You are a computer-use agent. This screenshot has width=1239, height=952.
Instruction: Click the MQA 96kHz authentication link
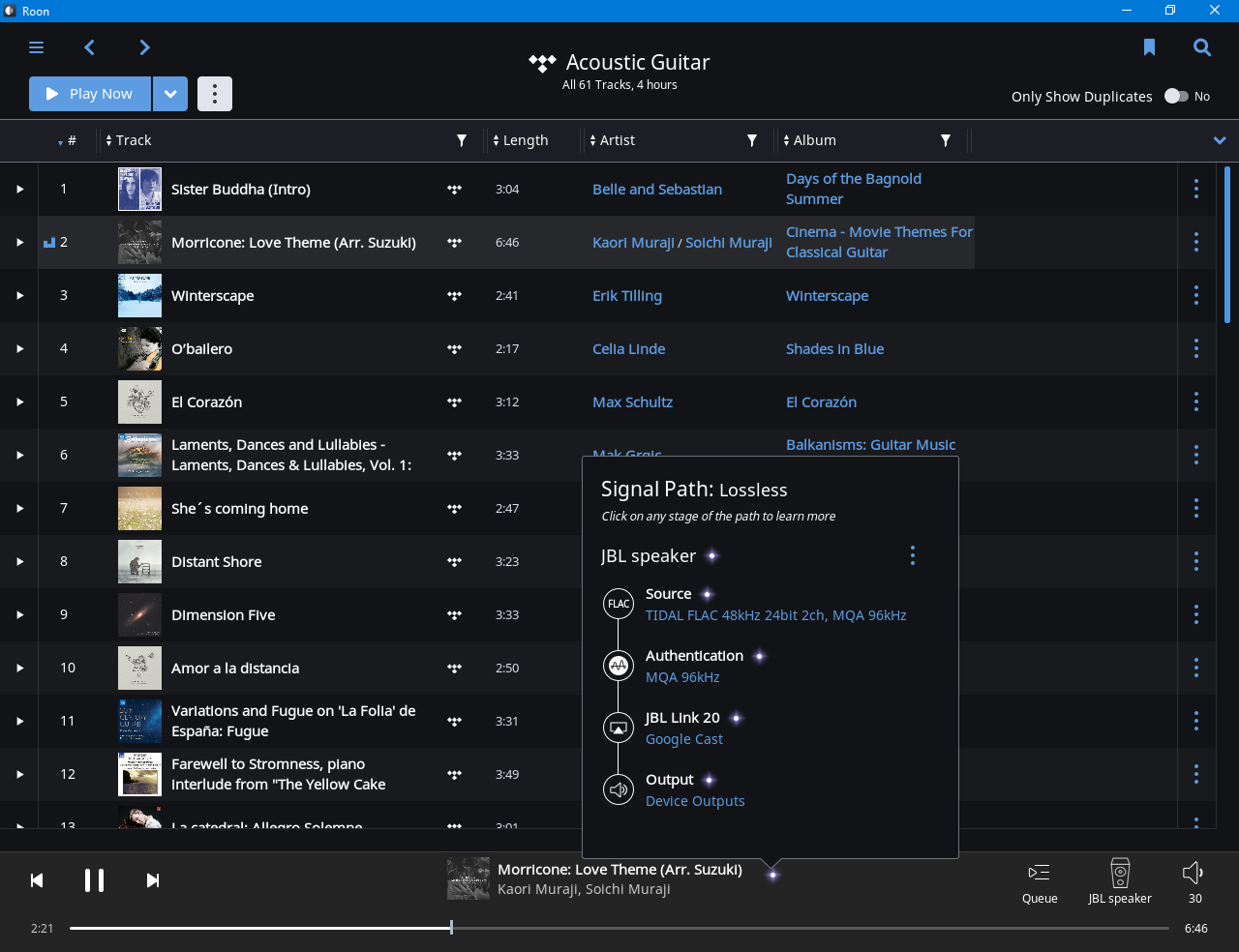(x=682, y=677)
